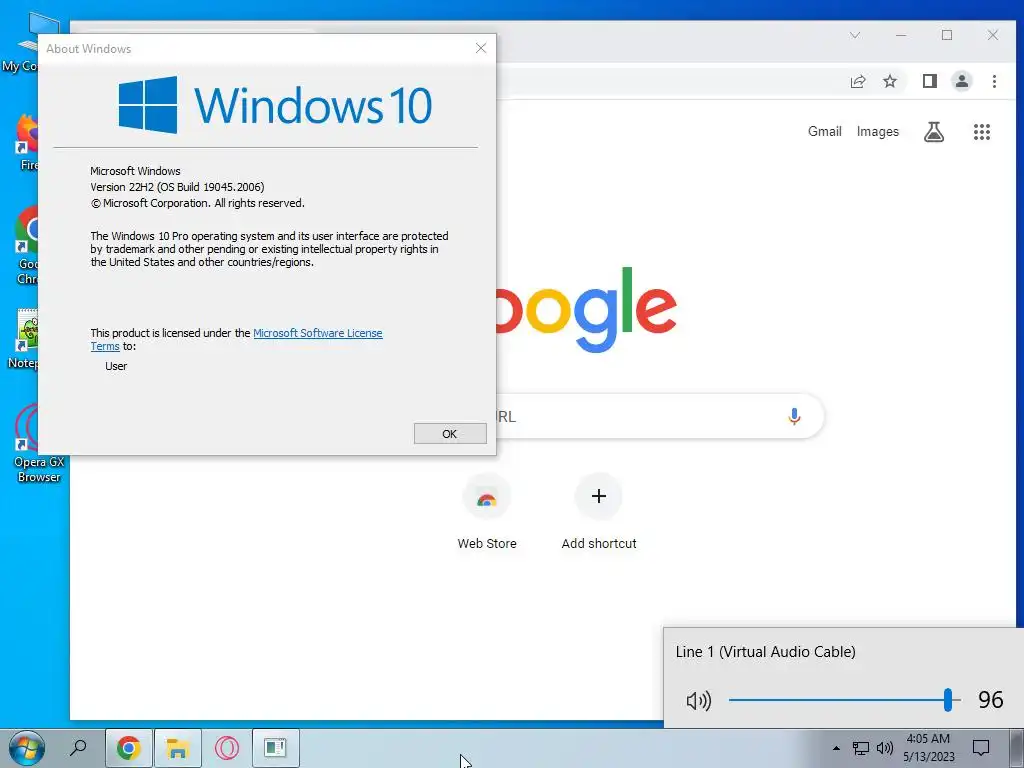This screenshot has height=768, width=1024.
Task: Open network tray icon
Action: [861, 748]
